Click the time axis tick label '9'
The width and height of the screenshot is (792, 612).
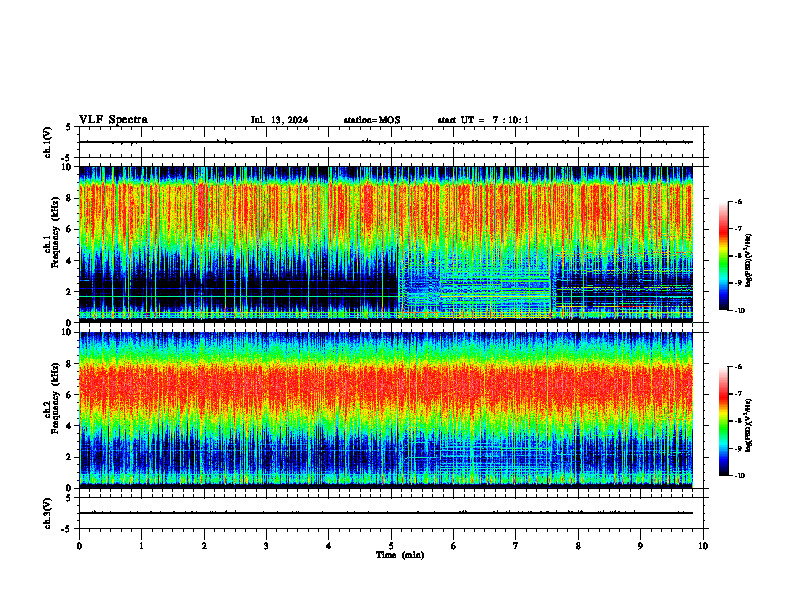[x=640, y=546]
